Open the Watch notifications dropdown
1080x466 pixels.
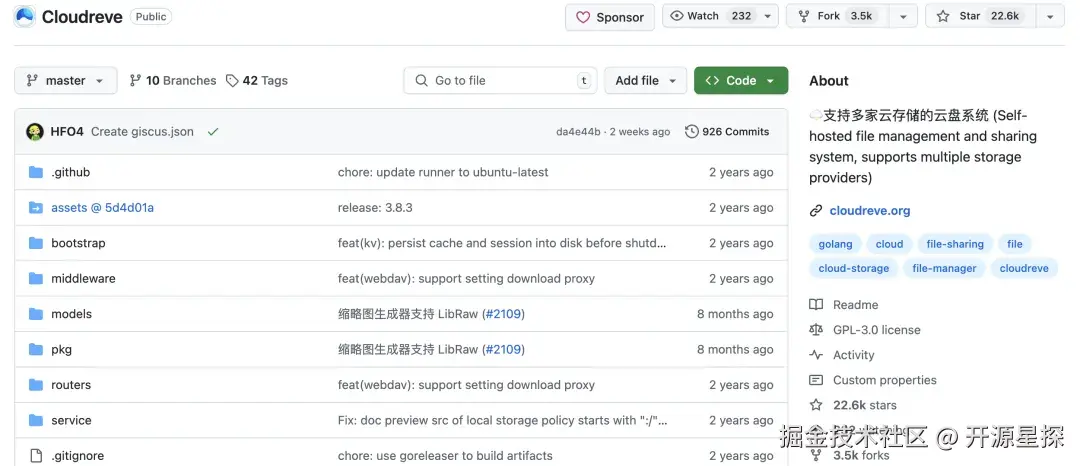coord(720,16)
